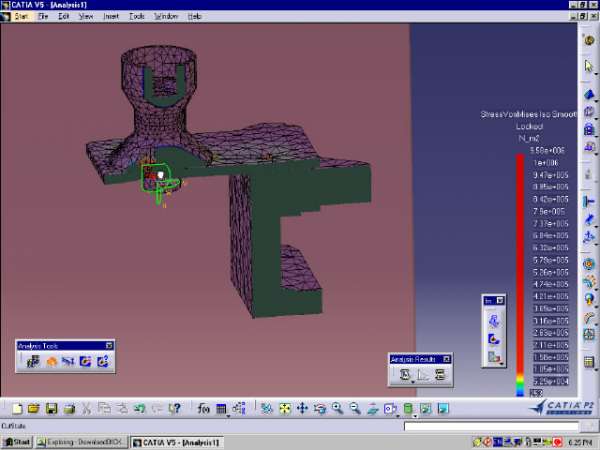Click the Windows Start button

(17, 442)
